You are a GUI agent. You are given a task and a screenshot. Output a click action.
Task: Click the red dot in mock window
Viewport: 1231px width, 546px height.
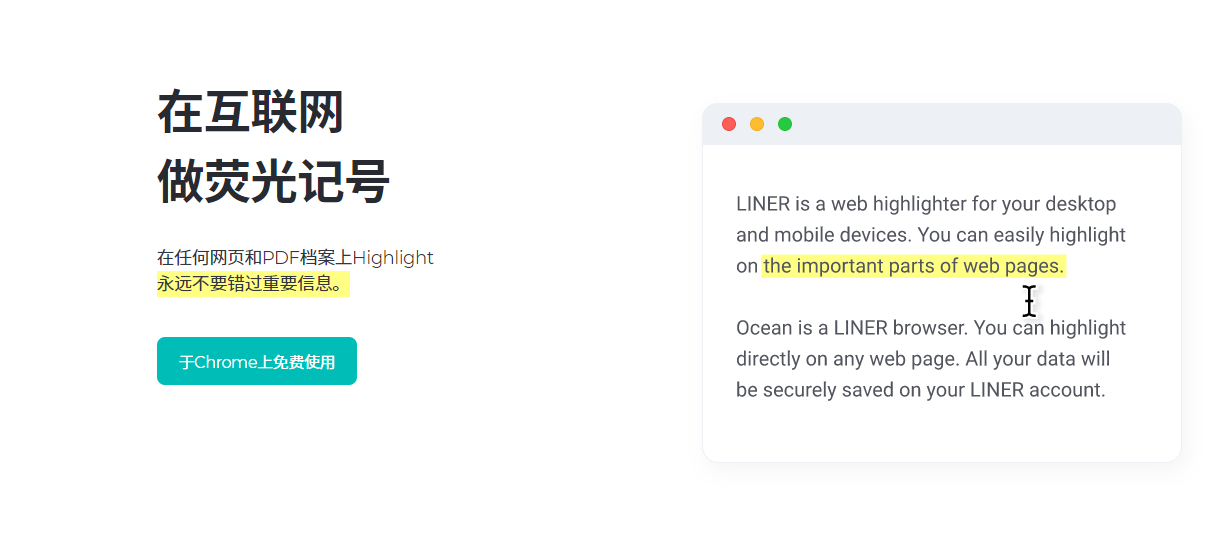pos(729,124)
